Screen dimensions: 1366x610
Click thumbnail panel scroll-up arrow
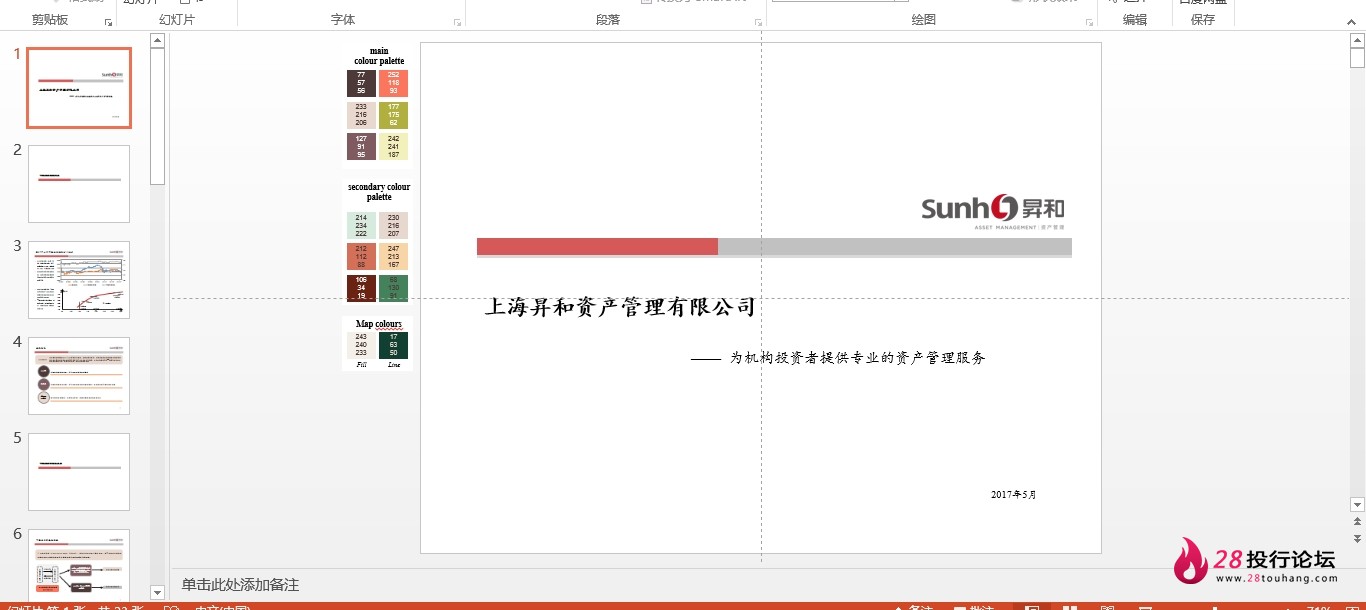tap(157, 40)
